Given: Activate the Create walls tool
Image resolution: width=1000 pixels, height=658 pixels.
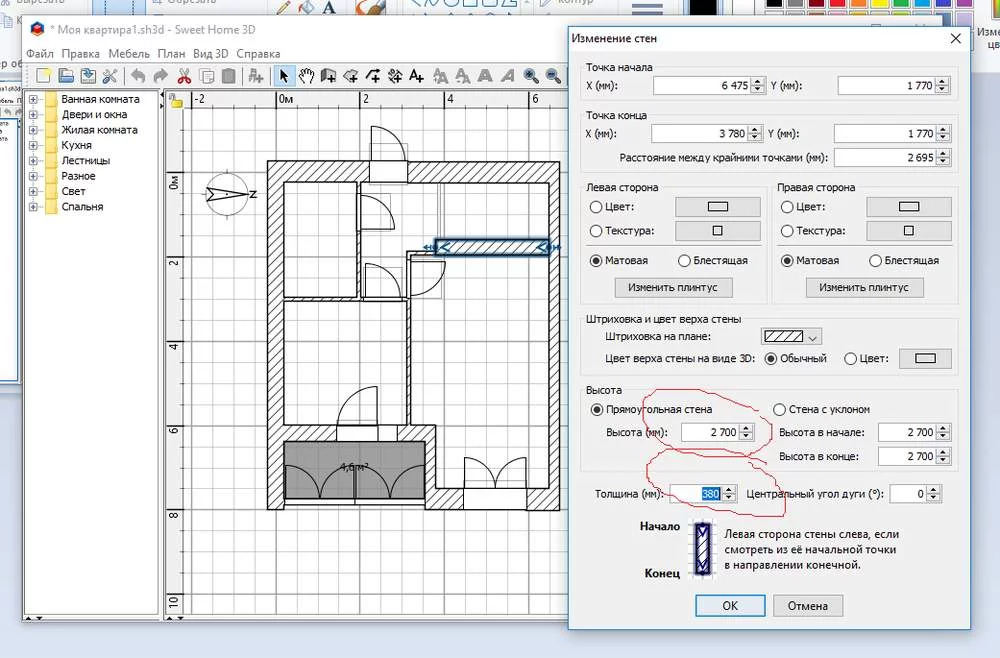Looking at the screenshot, I should click(x=329, y=76).
